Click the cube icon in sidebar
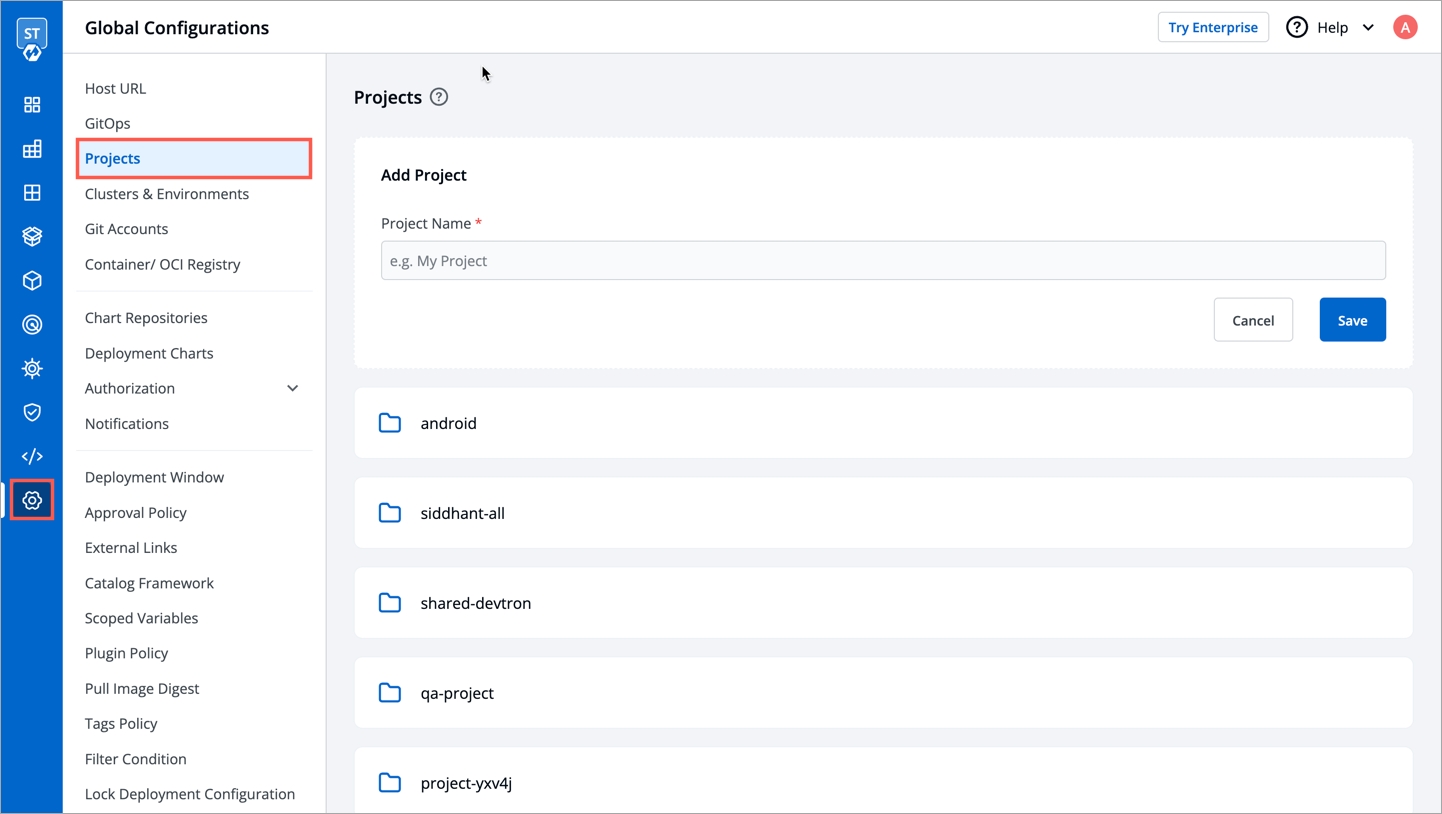Viewport: 1442px width, 814px height. point(32,281)
